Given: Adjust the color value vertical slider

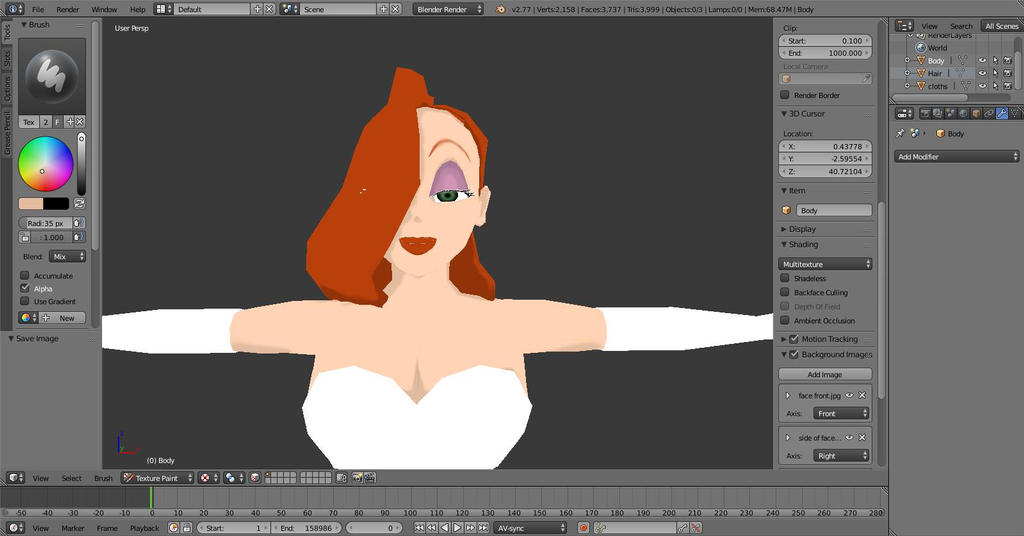Looking at the screenshot, I should (x=81, y=163).
